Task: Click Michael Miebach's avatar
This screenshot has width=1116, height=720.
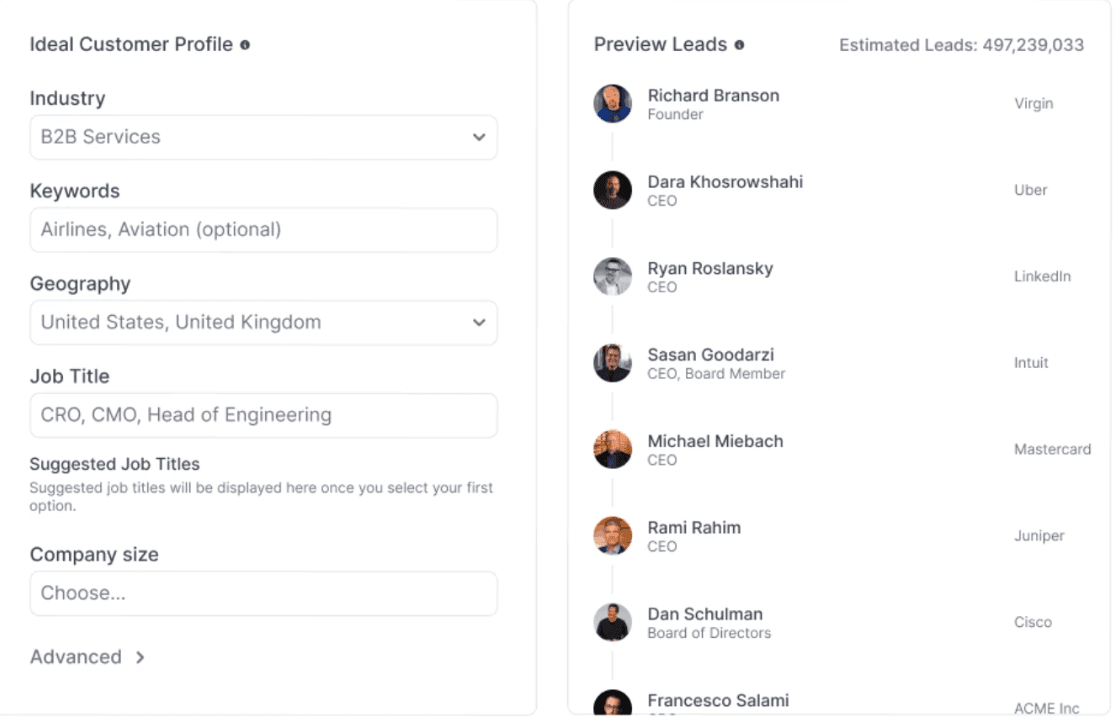Action: tap(612, 450)
